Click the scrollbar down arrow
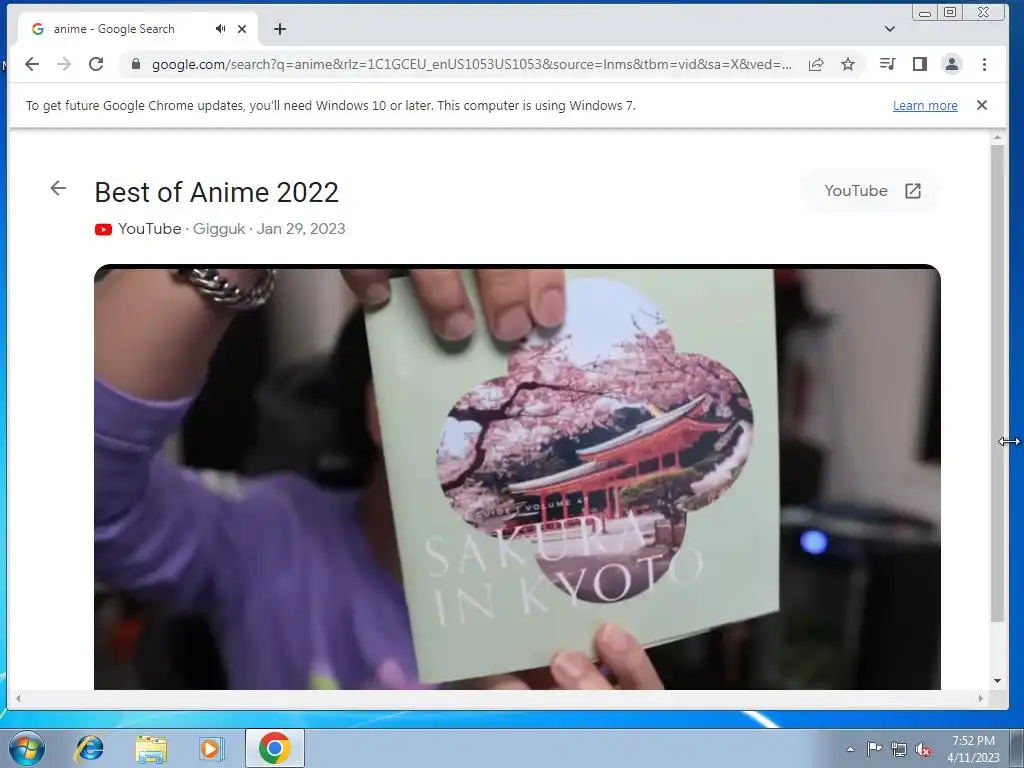 (x=997, y=680)
